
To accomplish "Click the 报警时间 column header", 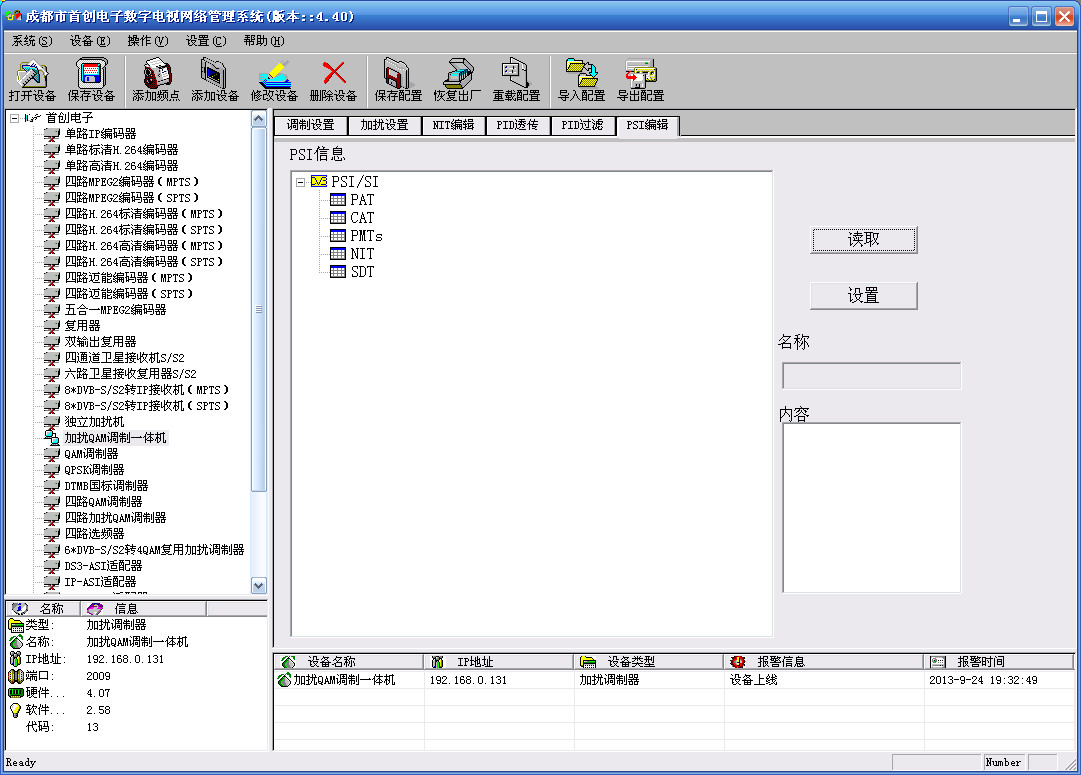I will [x=998, y=662].
